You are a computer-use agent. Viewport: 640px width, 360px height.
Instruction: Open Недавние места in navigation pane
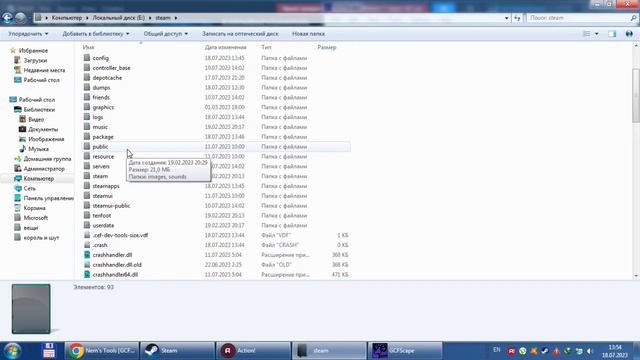pyautogui.click(x=44, y=70)
